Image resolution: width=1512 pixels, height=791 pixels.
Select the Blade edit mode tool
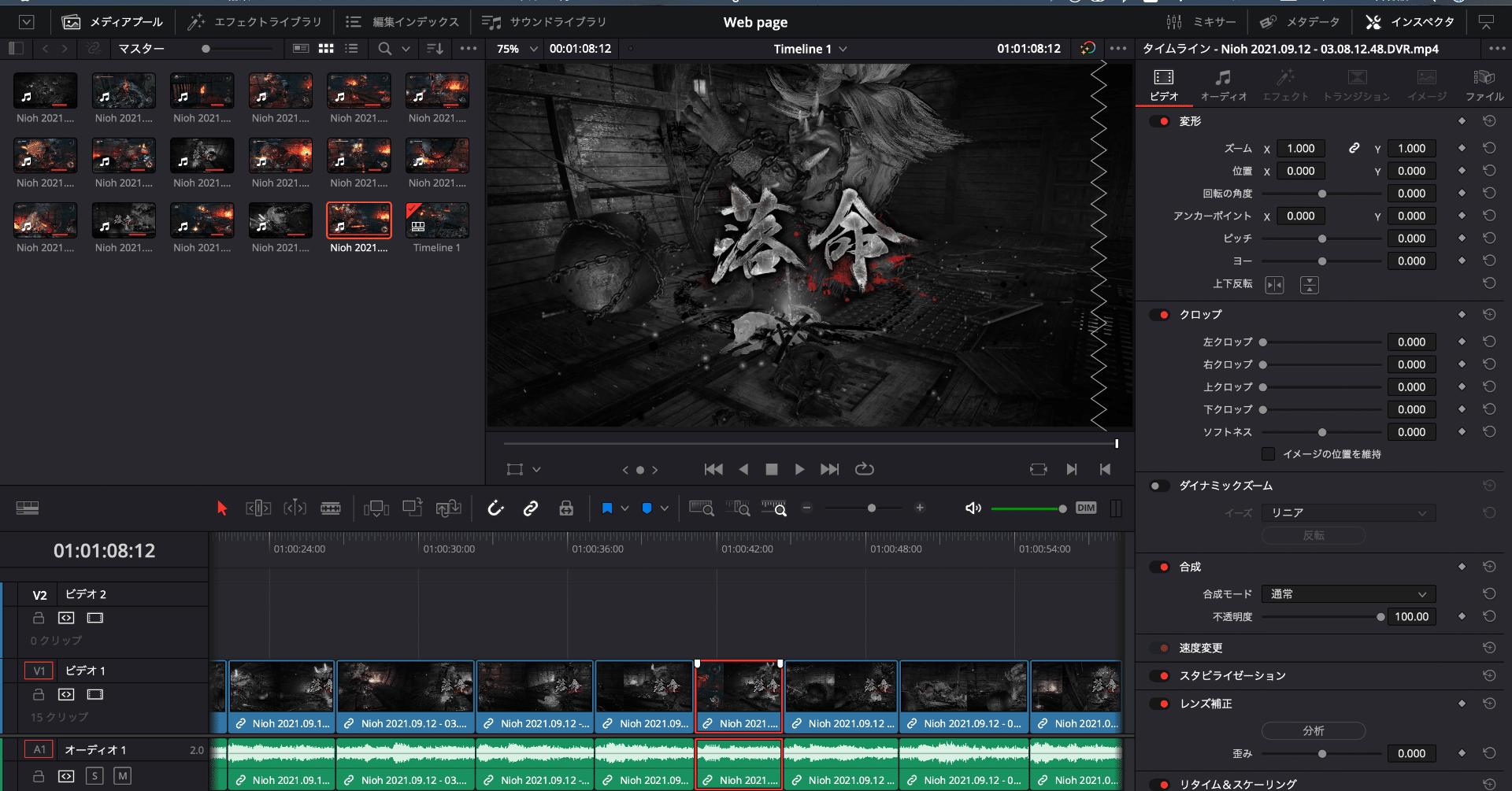click(x=331, y=508)
